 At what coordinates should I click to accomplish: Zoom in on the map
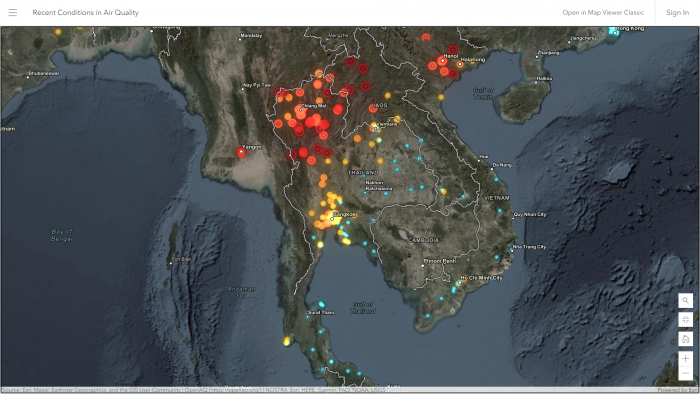685,358
